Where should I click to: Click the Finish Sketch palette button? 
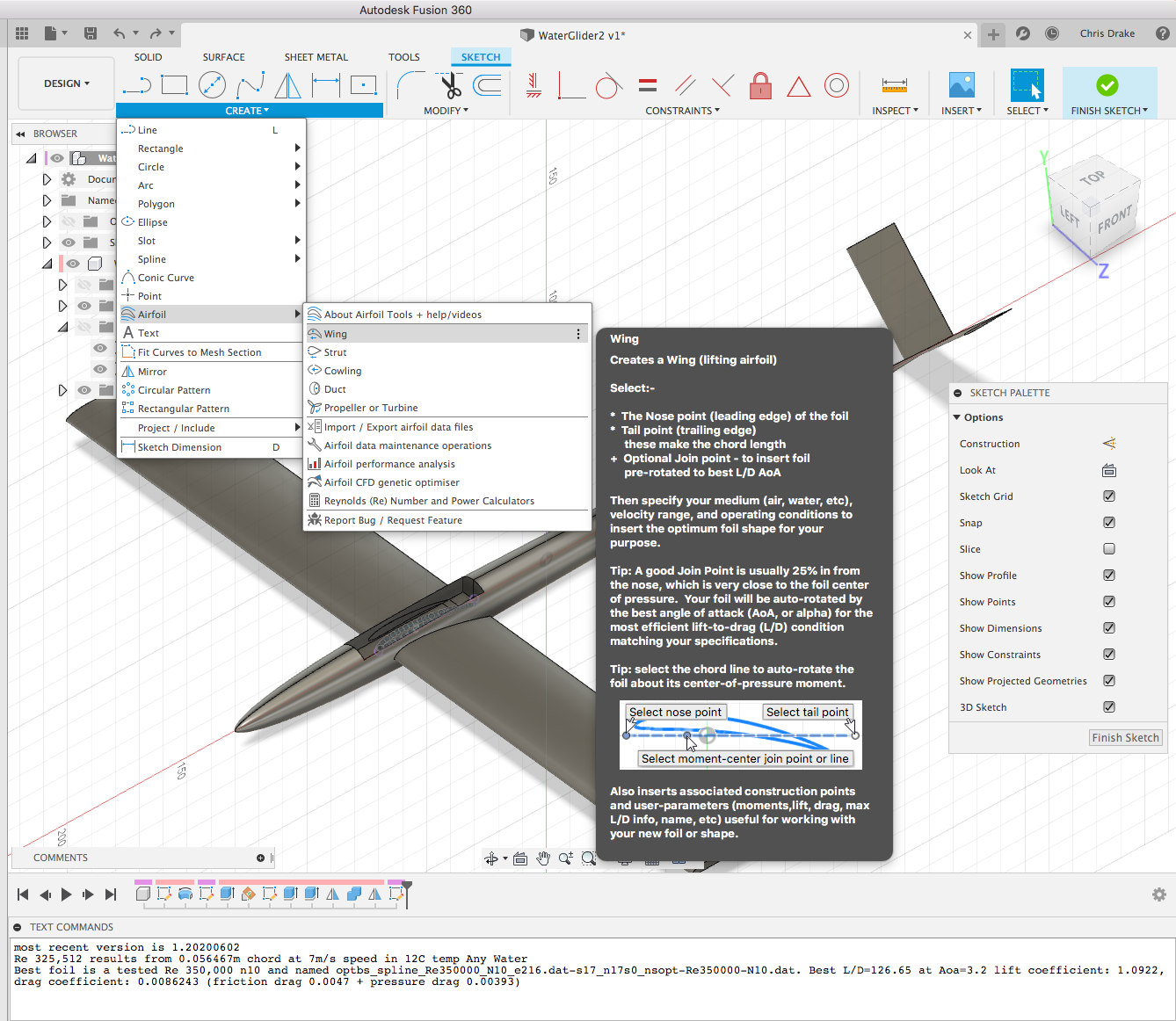click(1125, 738)
